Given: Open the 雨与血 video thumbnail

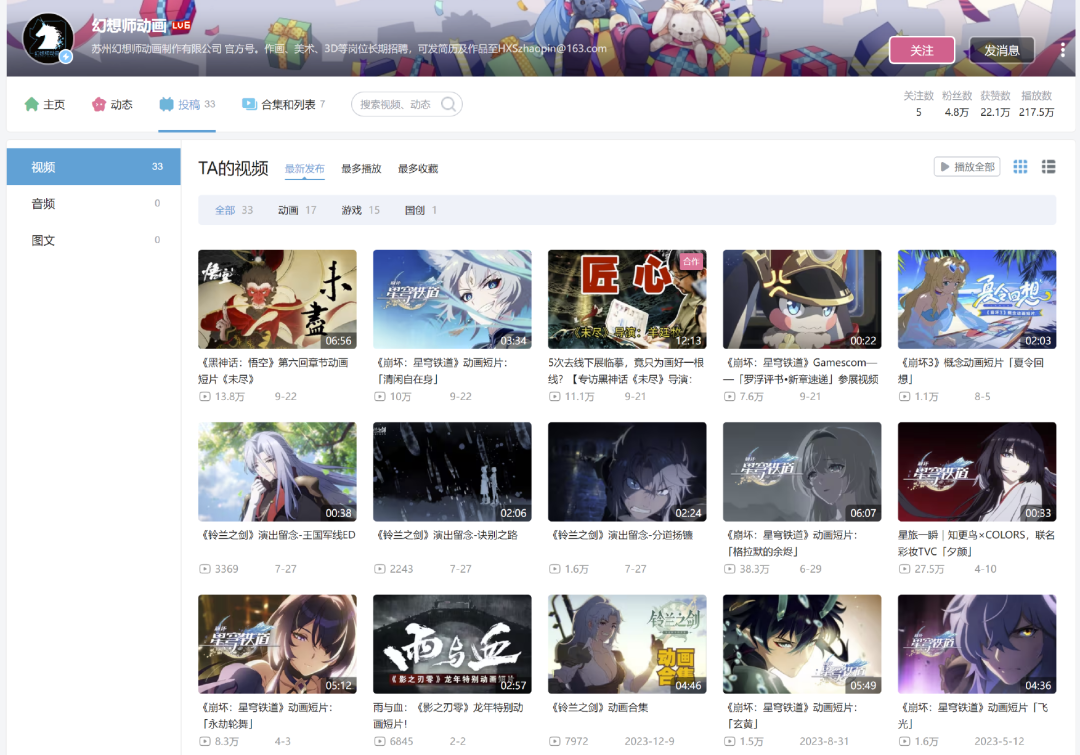Looking at the screenshot, I should (x=453, y=644).
